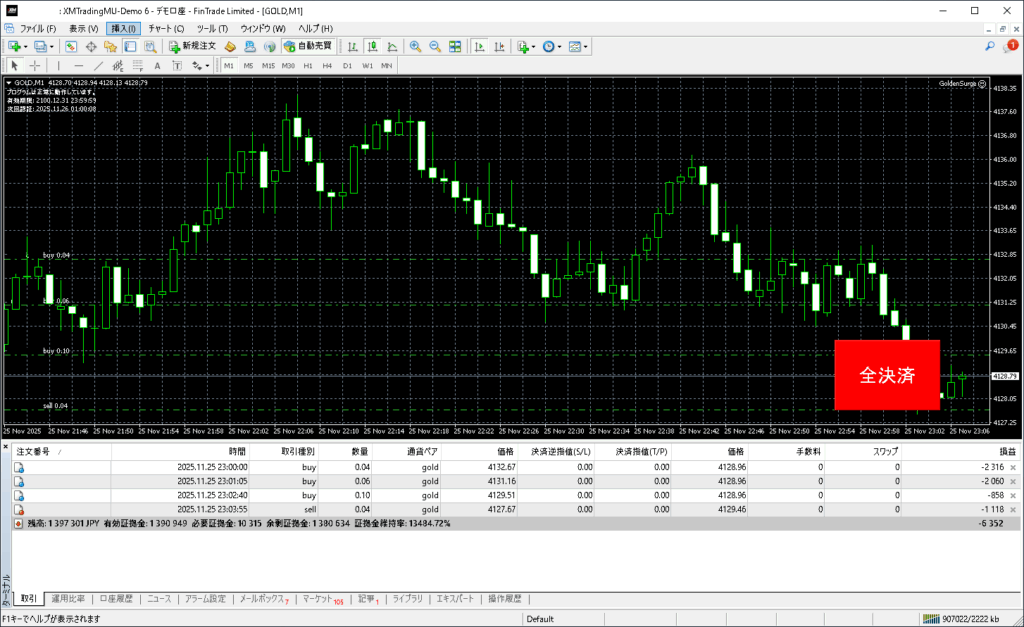Close the 0.10 lot buy order row
Image resolution: width=1024 pixels, height=627 pixels.
(x=1013, y=495)
